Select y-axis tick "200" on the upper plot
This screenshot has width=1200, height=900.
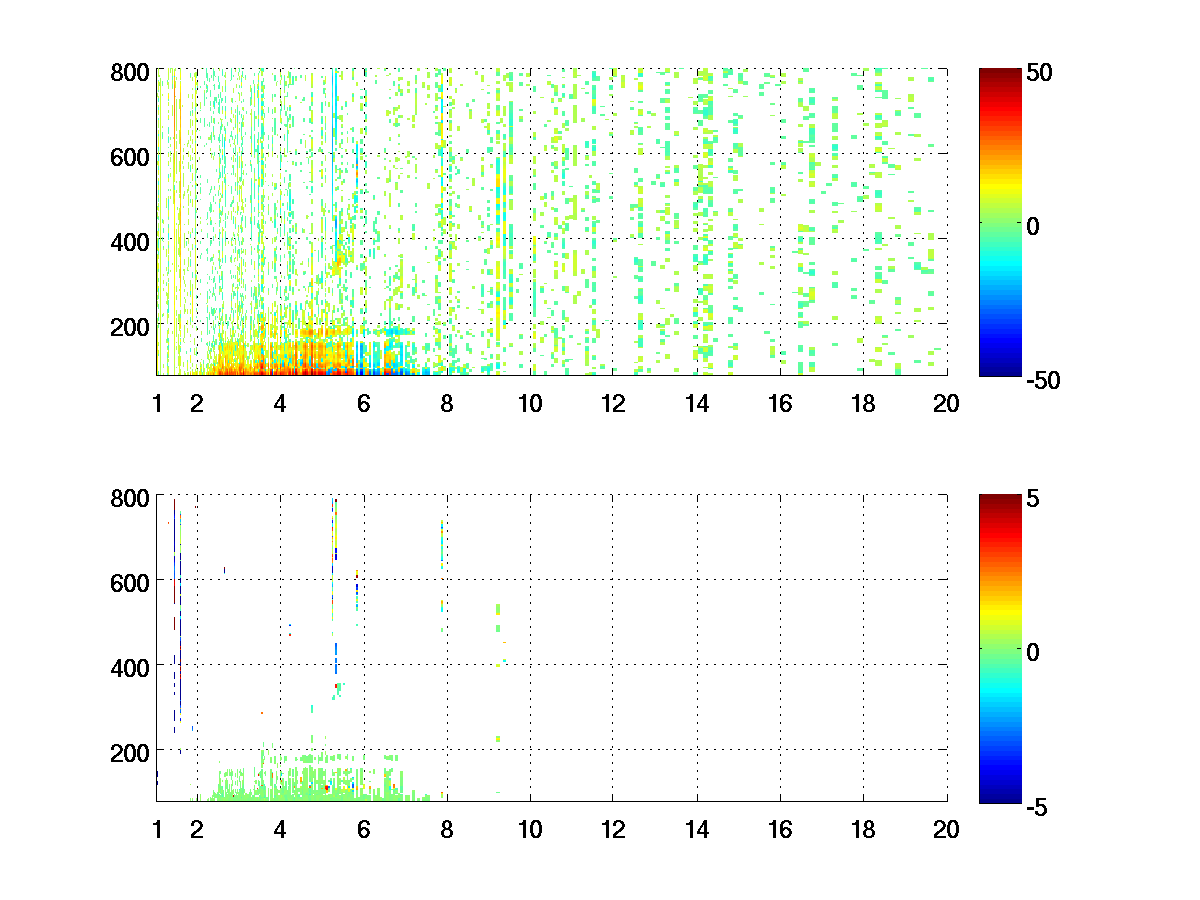130,326
